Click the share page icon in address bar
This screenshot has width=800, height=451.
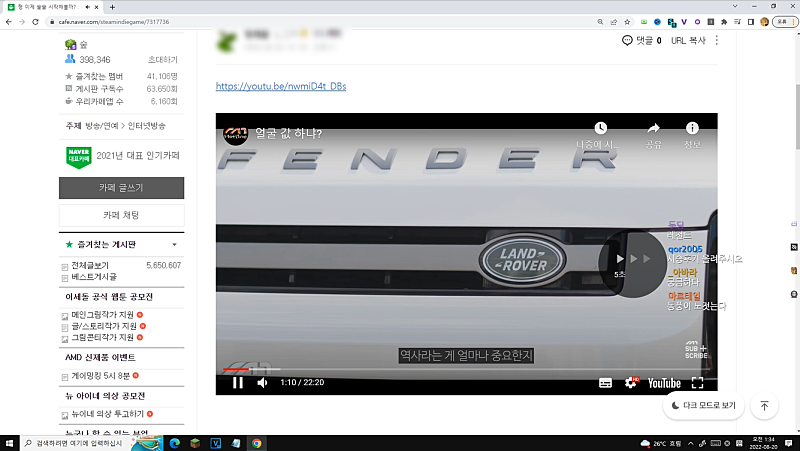[x=614, y=22]
